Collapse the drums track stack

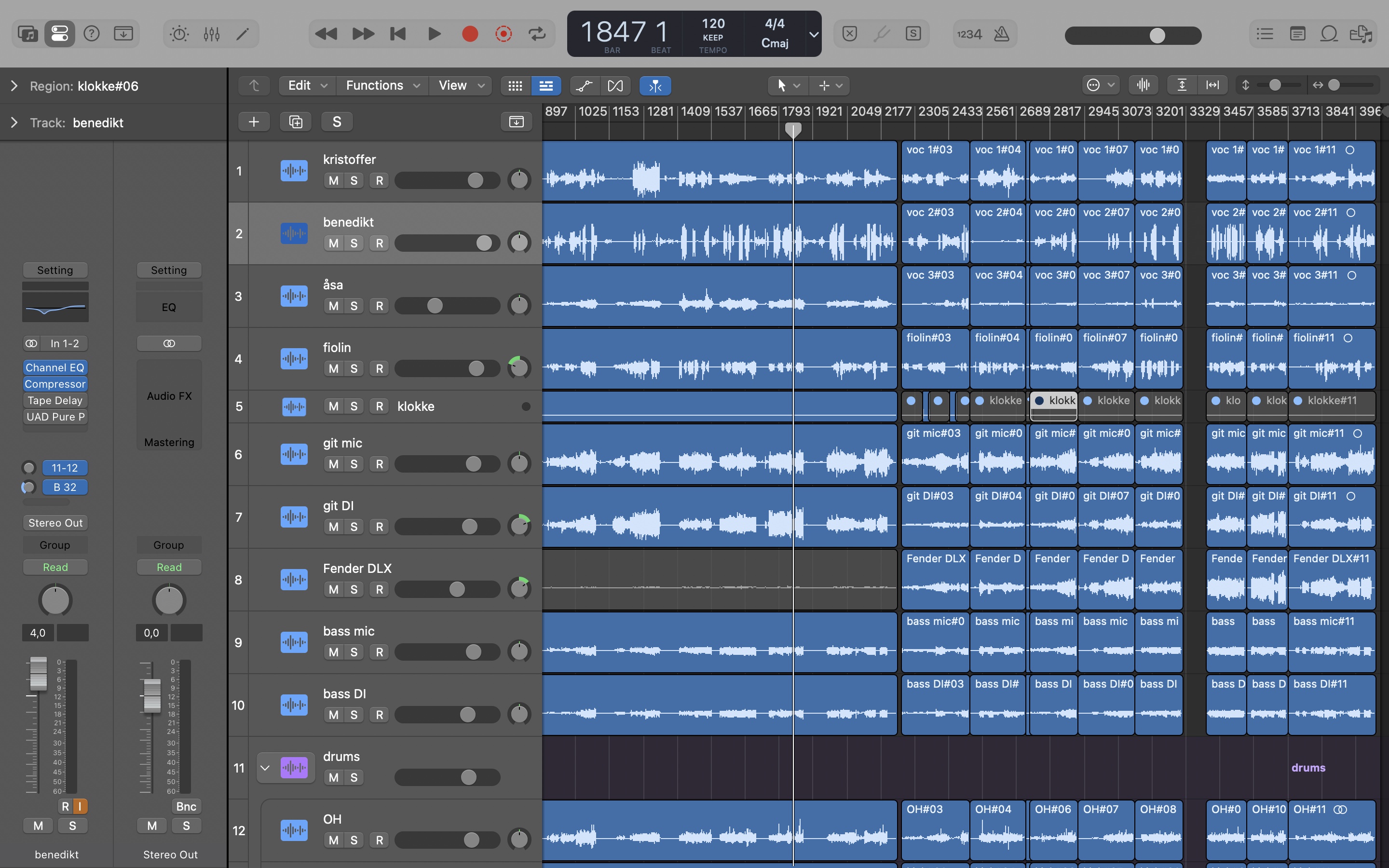[x=265, y=768]
